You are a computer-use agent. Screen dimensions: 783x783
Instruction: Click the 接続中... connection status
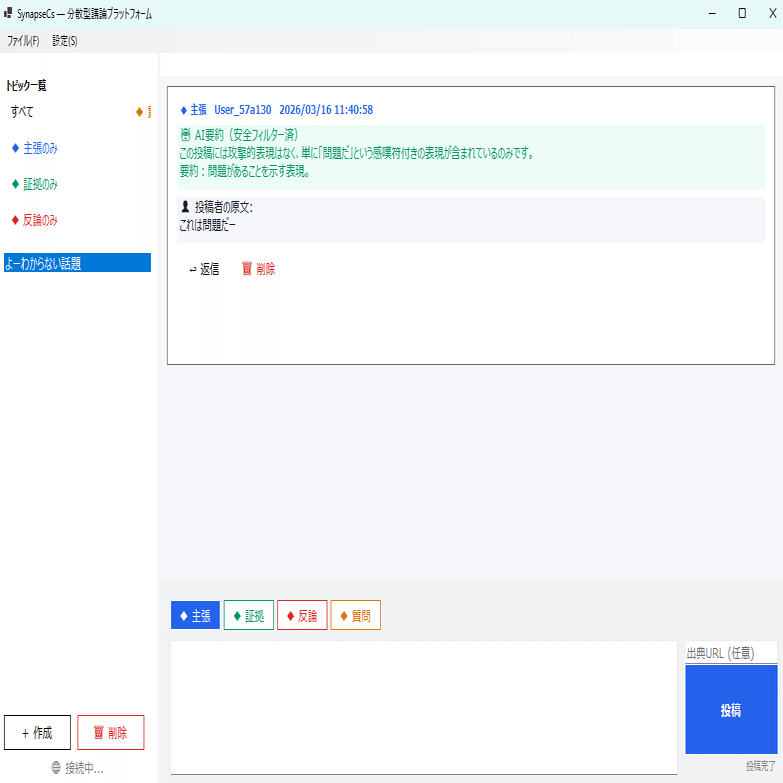click(77, 768)
